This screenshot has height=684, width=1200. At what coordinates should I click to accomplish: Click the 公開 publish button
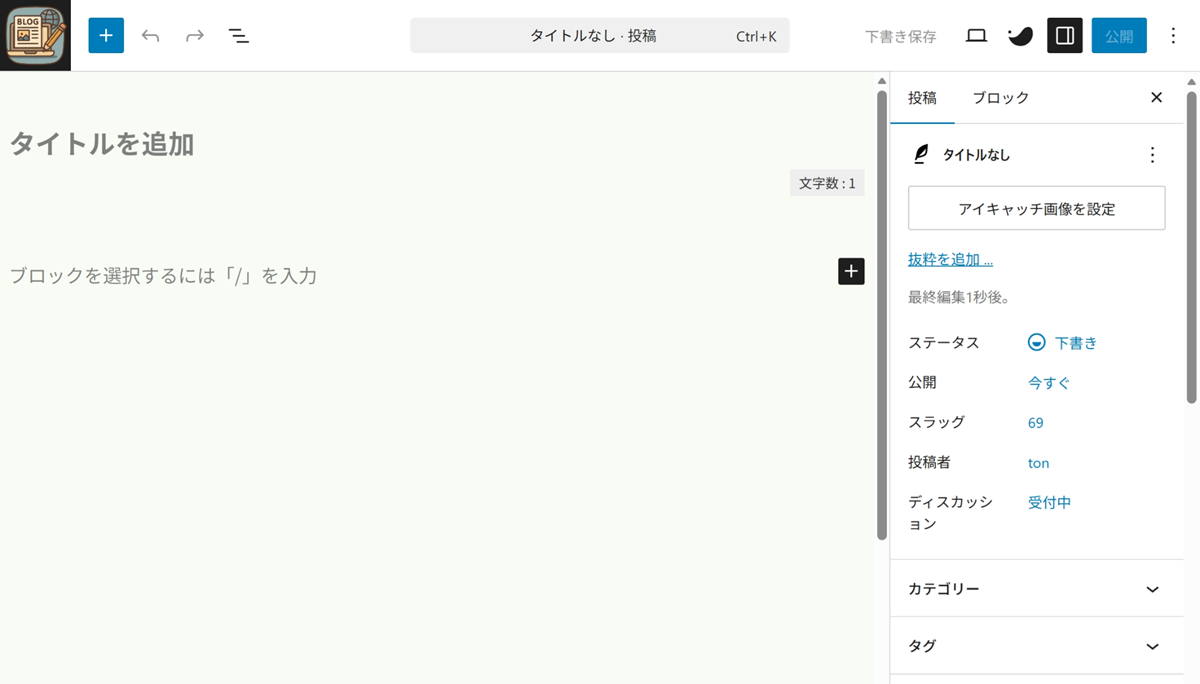tap(1119, 36)
